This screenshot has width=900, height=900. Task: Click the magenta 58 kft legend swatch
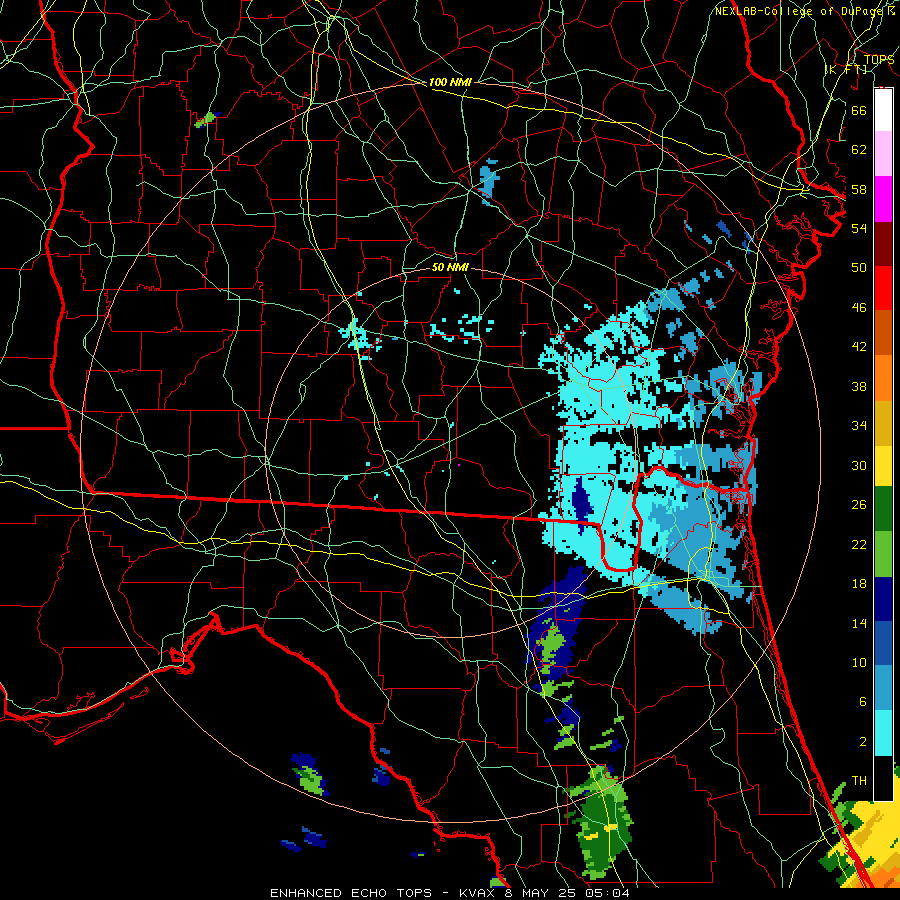click(883, 199)
